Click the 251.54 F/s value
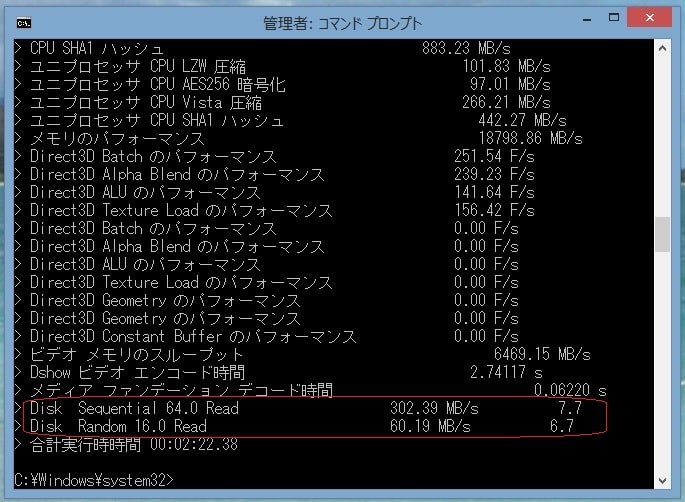The image size is (685, 502). (494, 156)
